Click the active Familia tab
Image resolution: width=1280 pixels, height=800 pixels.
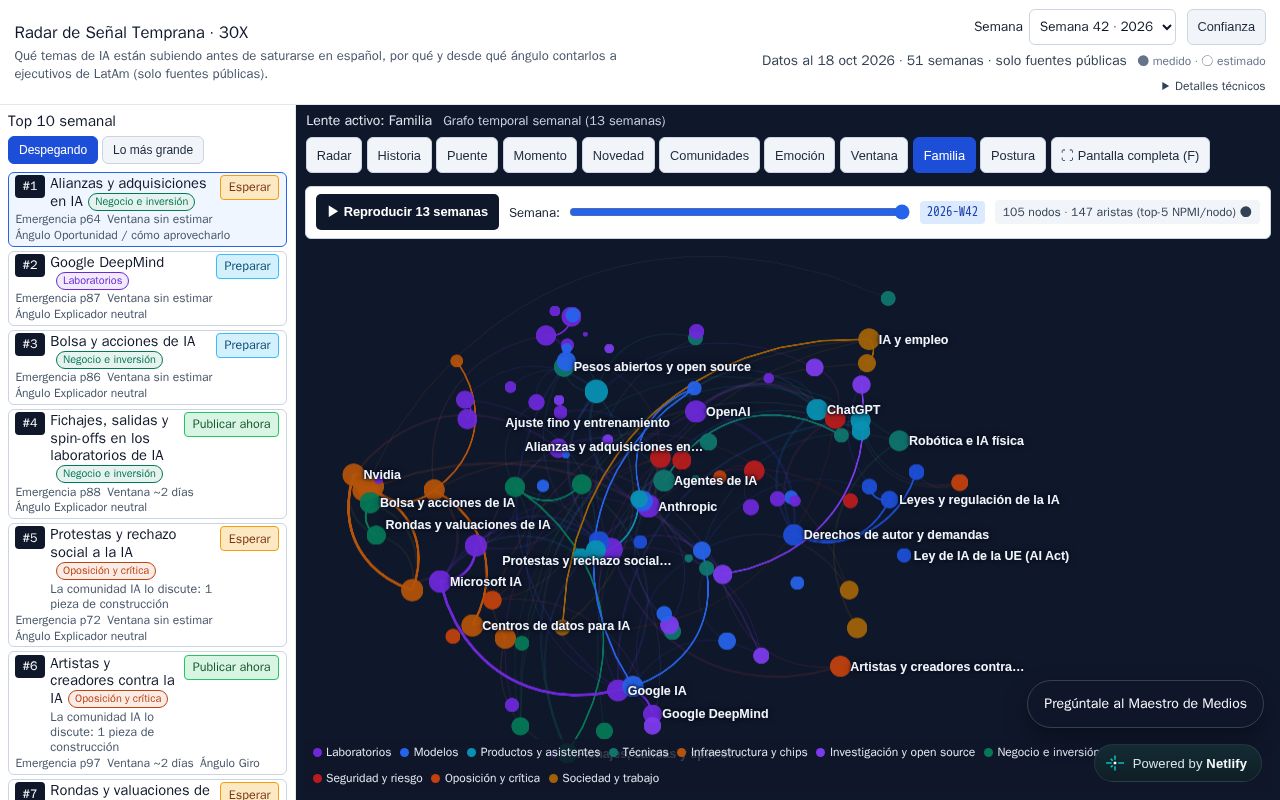(944, 155)
